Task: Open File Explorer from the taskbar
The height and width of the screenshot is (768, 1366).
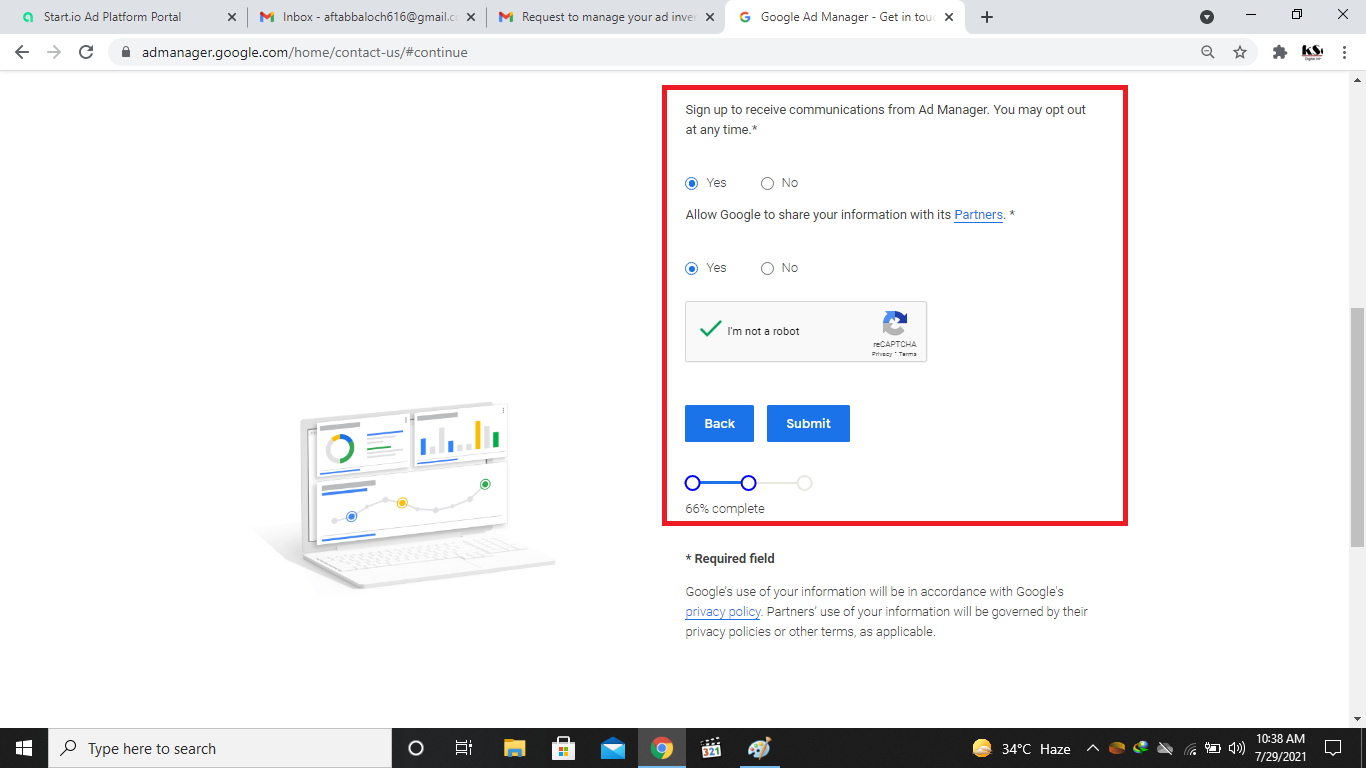Action: point(514,748)
